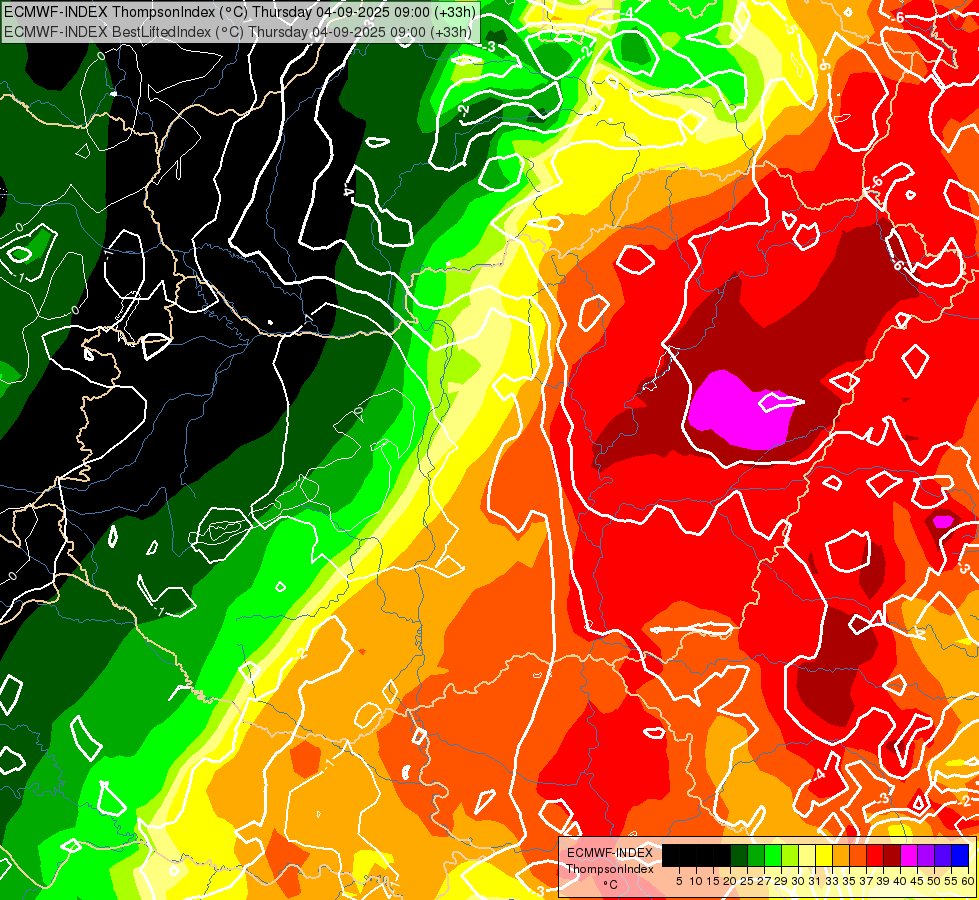Click the legend tick label '25'
Screen dimensions: 979x900
[x=747, y=881]
